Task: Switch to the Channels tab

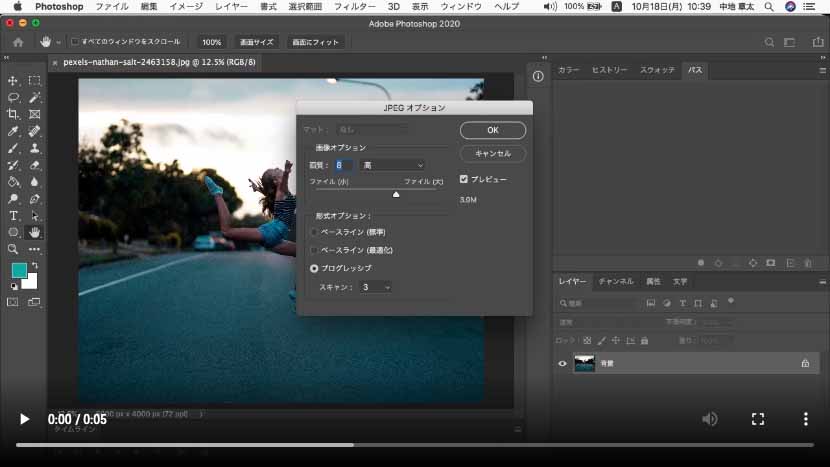Action: (616, 282)
